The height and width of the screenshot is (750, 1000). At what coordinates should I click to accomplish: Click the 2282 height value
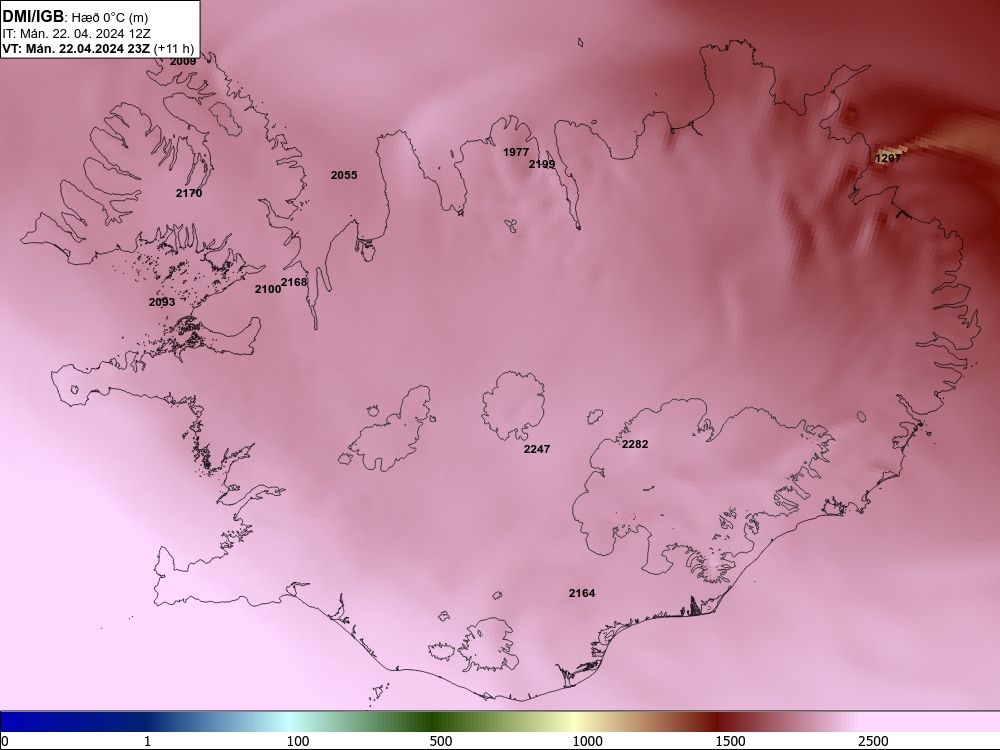tap(635, 444)
